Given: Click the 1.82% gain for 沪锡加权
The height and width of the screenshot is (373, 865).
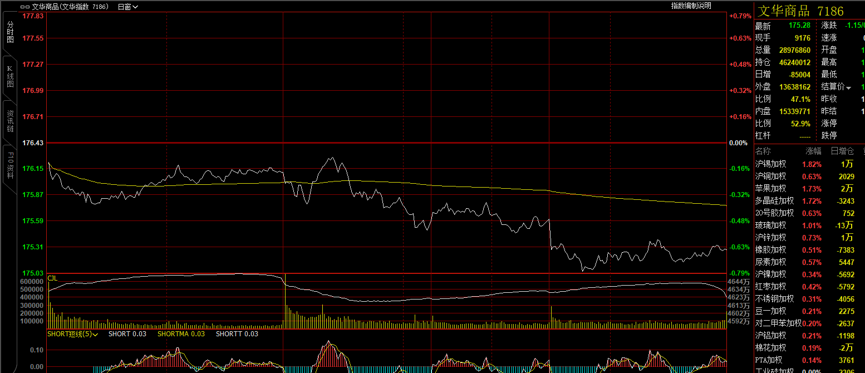Looking at the screenshot, I should 812,164.
